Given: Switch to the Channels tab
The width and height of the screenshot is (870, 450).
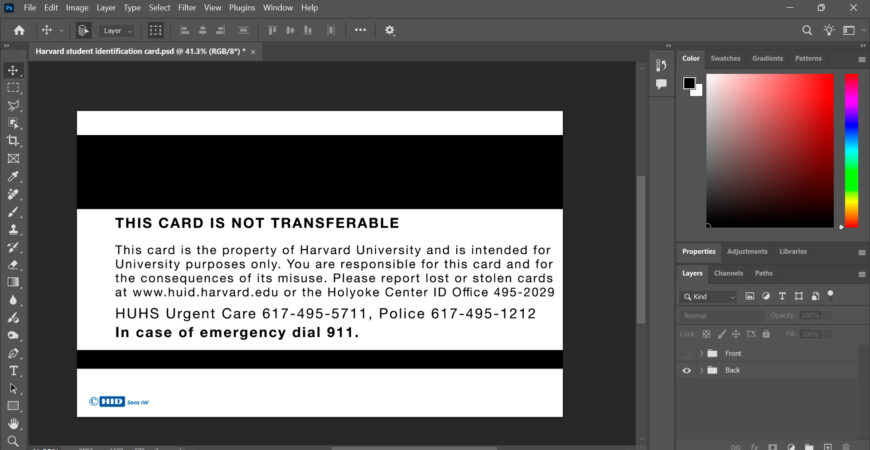Looking at the screenshot, I should pyautogui.click(x=727, y=273).
